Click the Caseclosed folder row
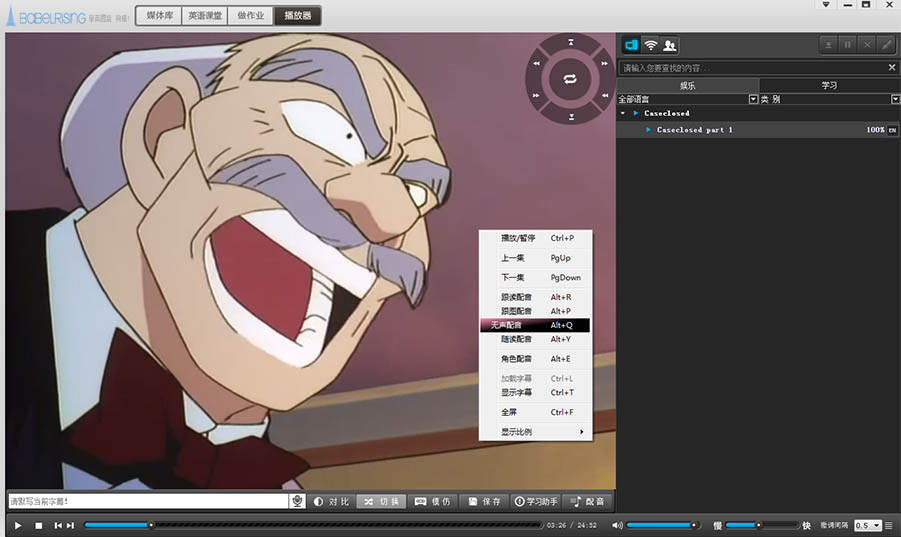This screenshot has height=537, width=901. (x=758, y=113)
